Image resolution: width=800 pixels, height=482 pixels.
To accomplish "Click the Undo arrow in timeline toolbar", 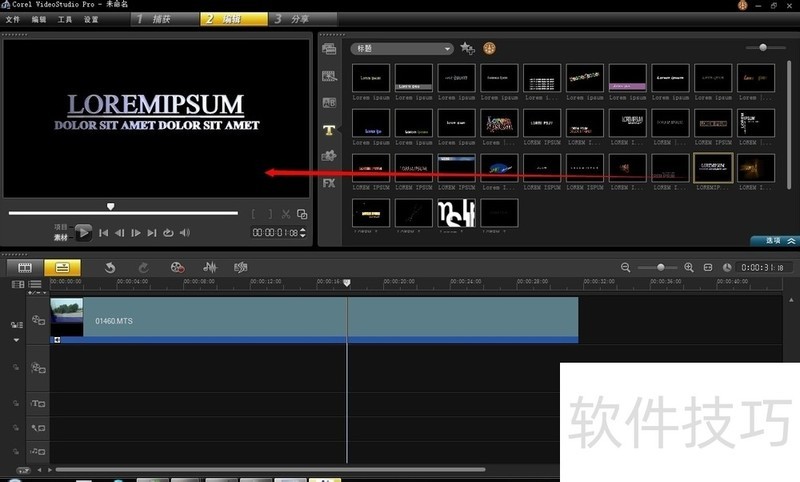I will tap(110, 267).
